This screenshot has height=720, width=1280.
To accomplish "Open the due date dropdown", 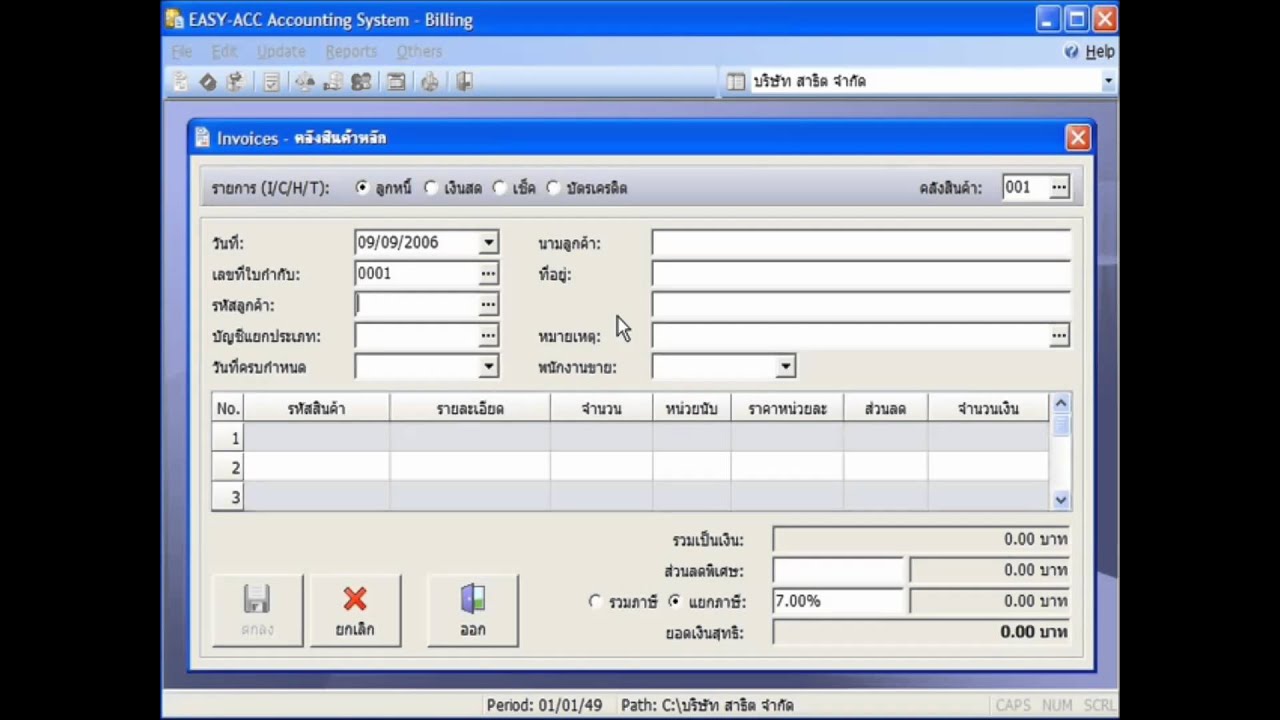I will click(488, 367).
